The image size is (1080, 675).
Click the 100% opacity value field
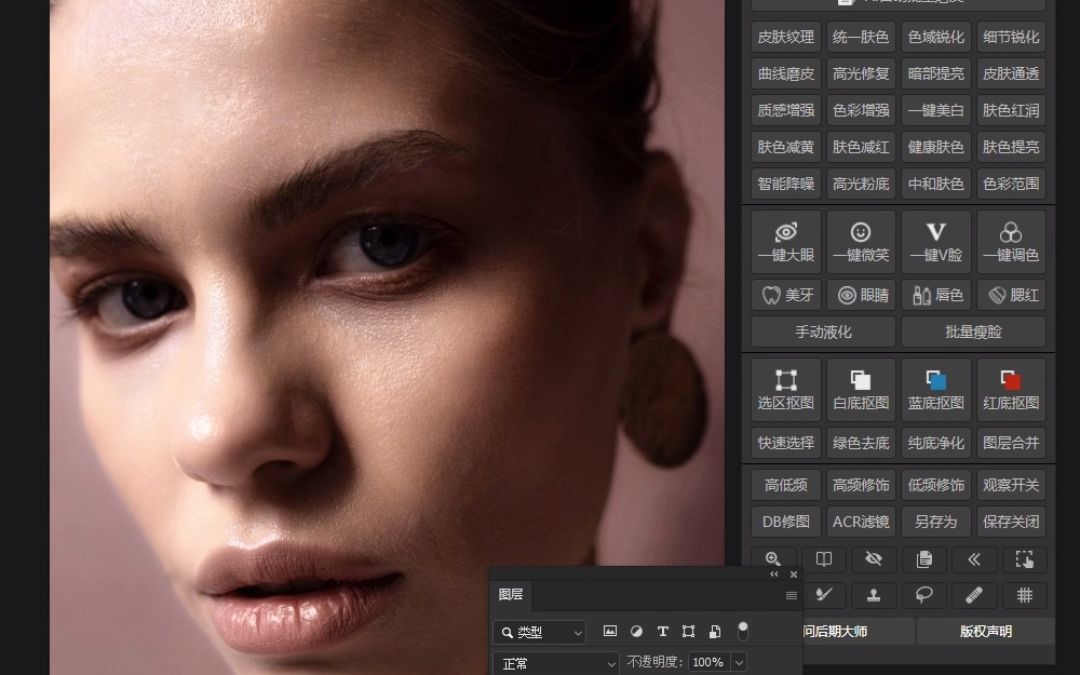coord(709,663)
